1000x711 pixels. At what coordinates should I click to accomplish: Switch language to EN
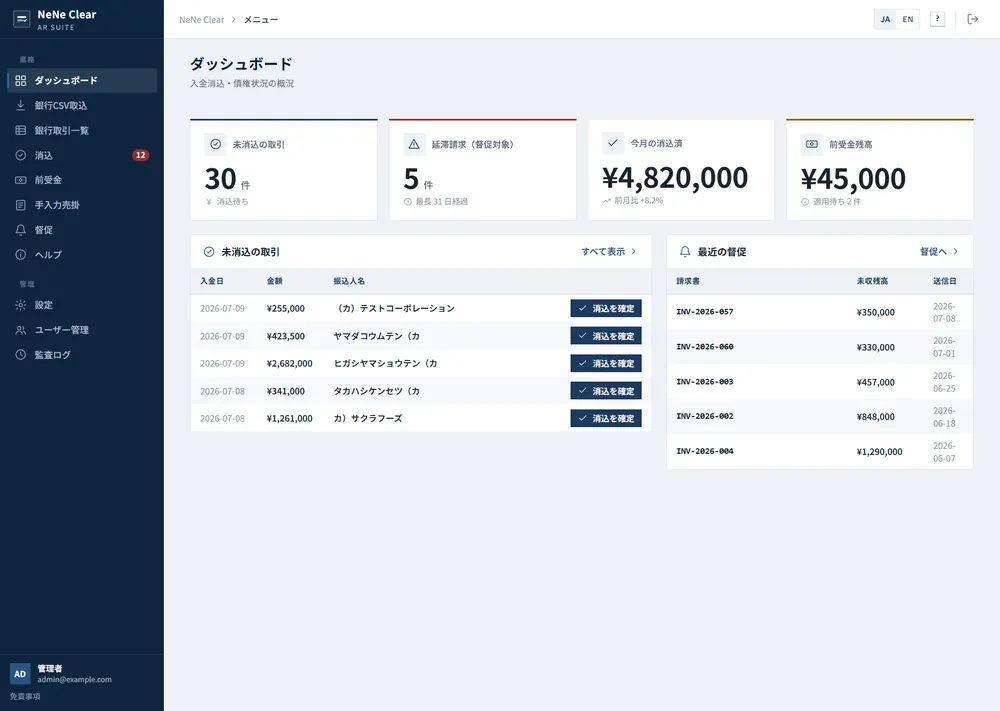click(x=908, y=19)
